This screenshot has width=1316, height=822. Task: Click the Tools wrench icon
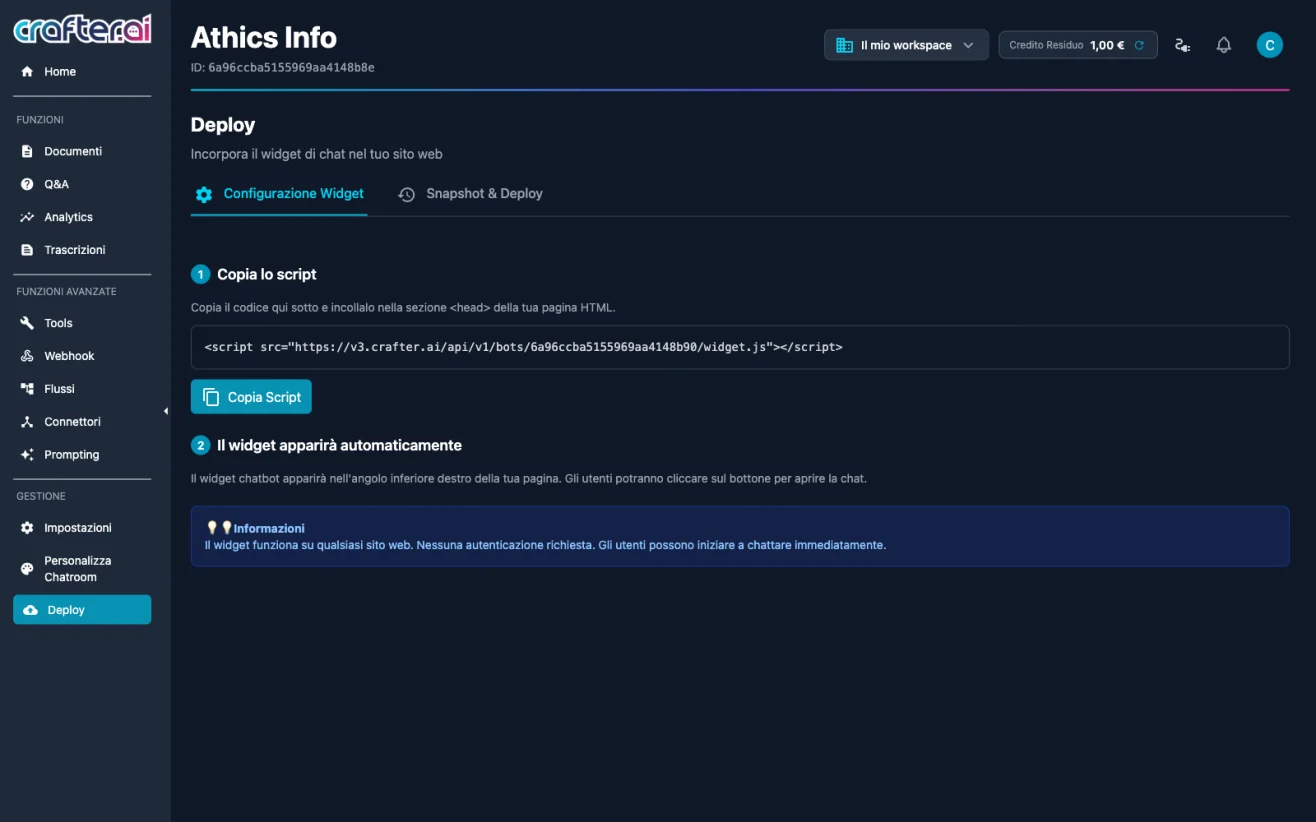(x=27, y=324)
